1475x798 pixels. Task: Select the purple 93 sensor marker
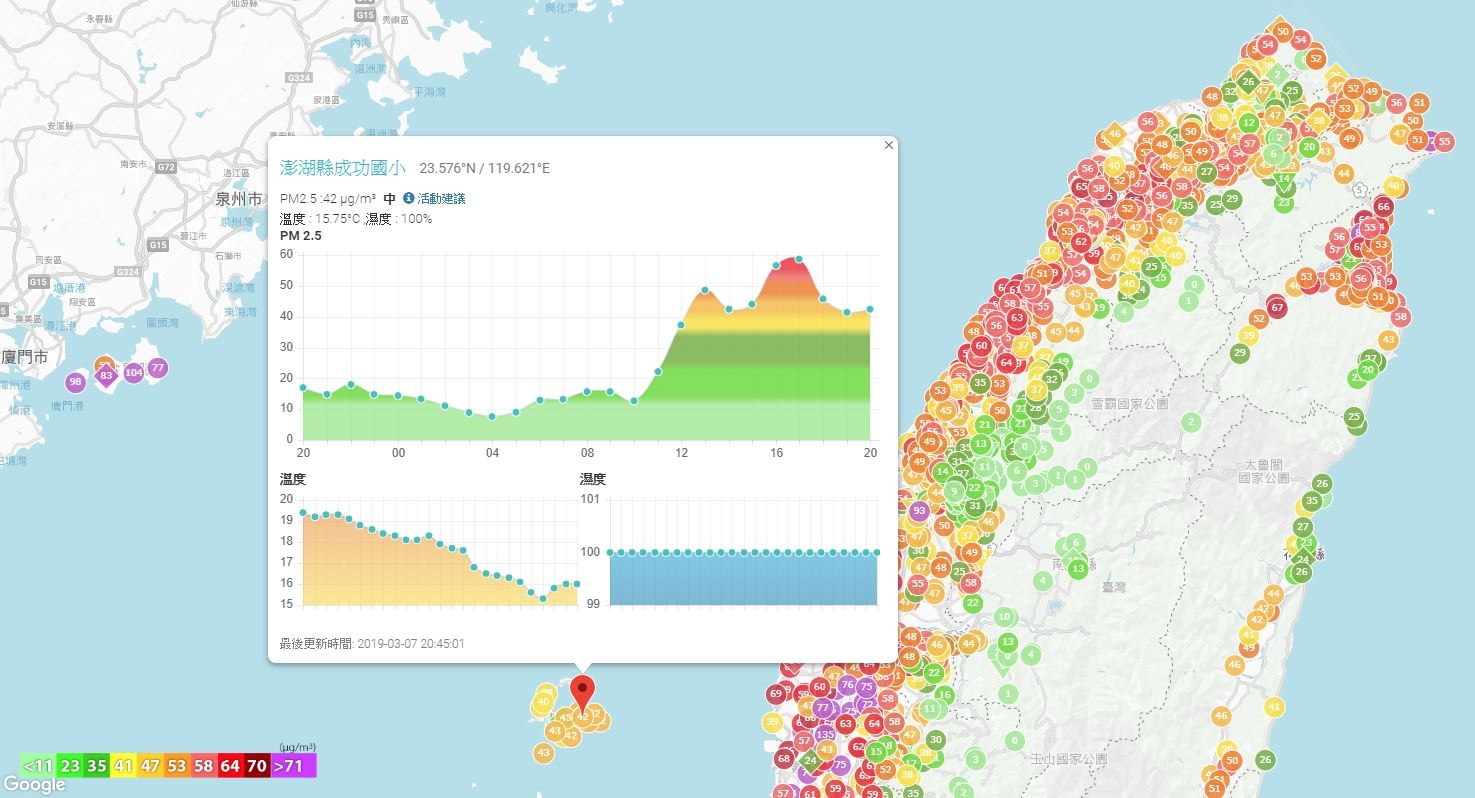(x=919, y=510)
